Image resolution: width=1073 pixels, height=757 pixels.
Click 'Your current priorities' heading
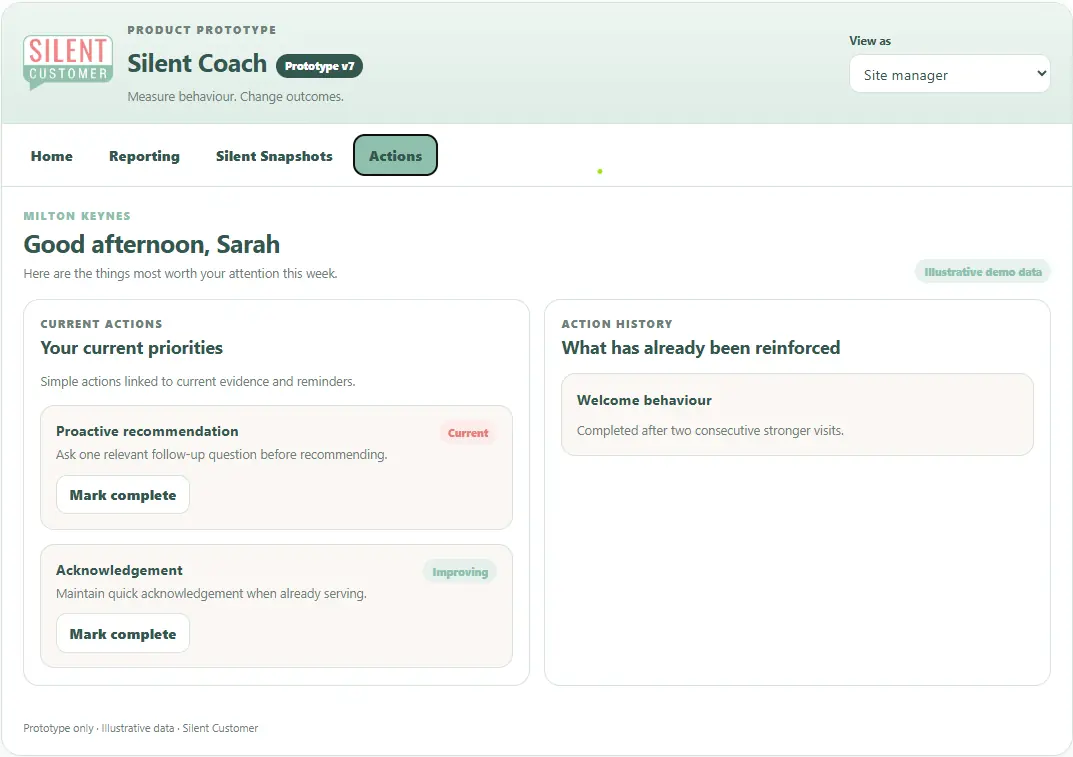[x=131, y=348]
